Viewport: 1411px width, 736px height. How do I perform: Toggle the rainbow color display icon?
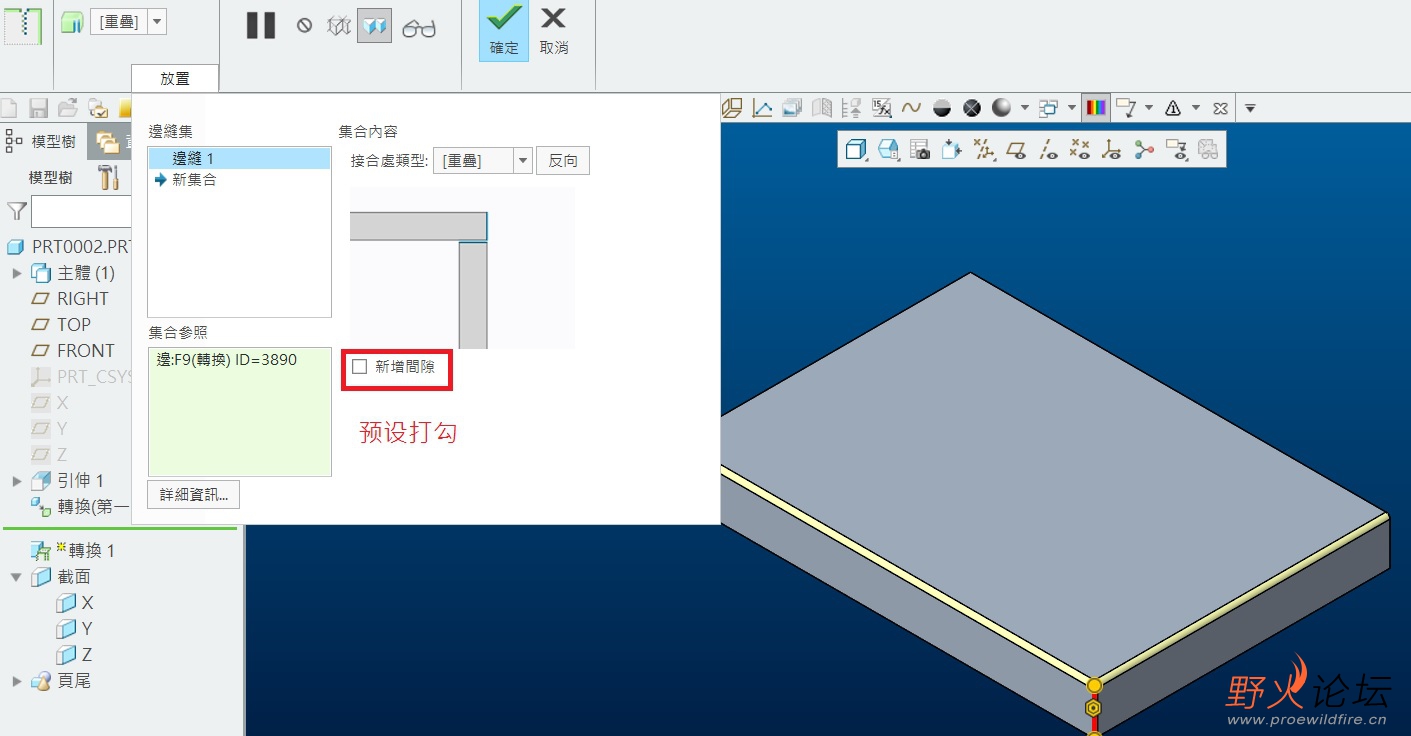(x=1097, y=108)
